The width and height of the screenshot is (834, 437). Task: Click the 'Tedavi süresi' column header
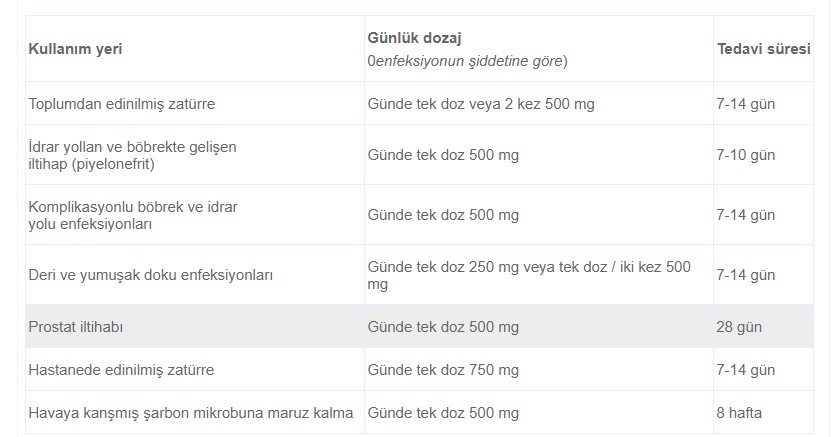point(763,48)
